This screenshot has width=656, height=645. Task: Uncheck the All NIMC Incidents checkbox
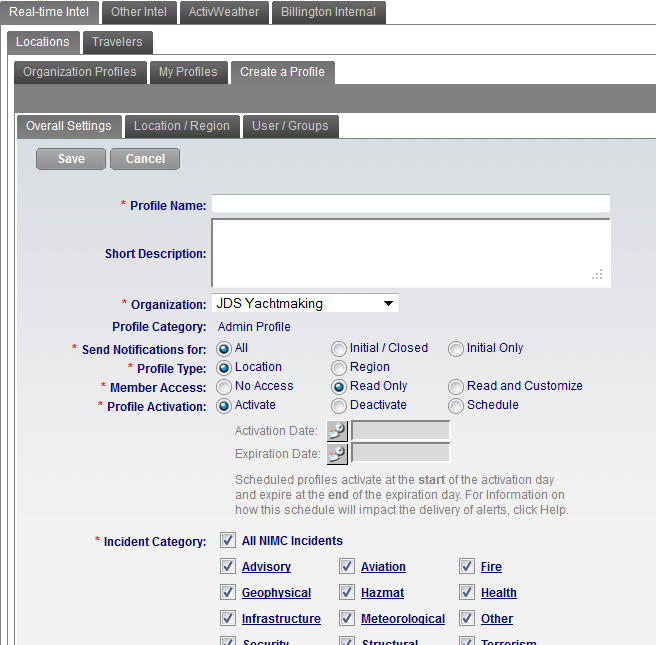(227, 541)
